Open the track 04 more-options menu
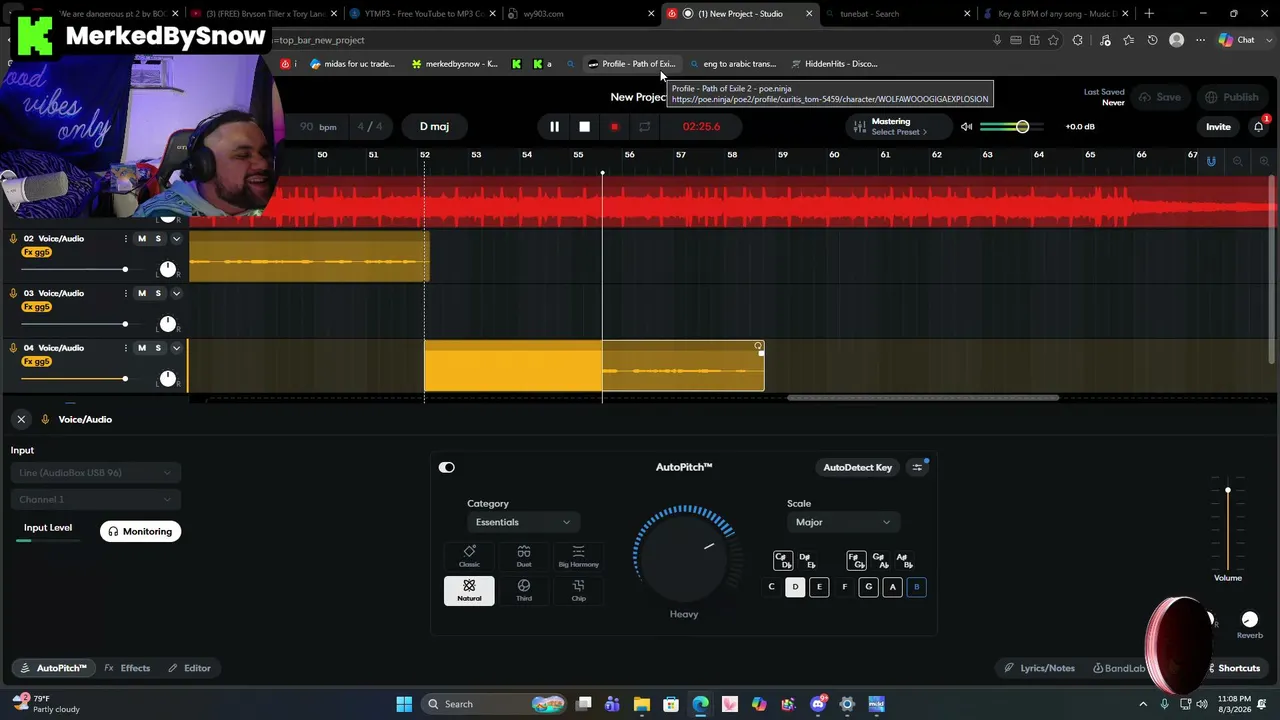The width and height of the screenshot is (1280, 720). [125, 348]
